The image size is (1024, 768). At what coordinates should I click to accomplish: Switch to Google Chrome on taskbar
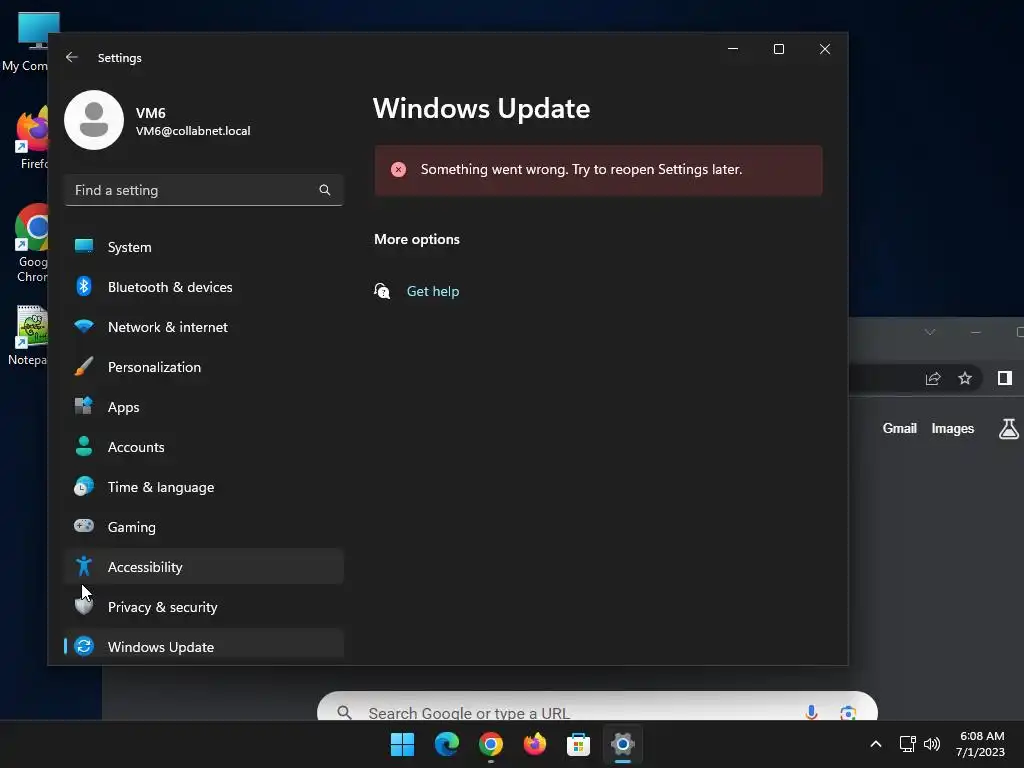(490, 744)
